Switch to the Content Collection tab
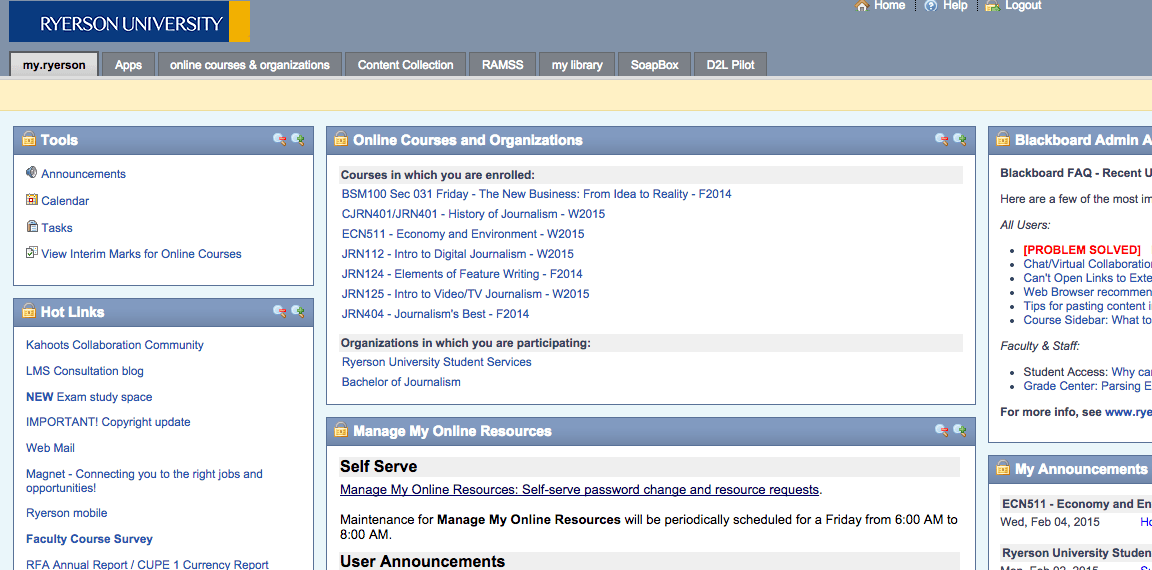 [x=405, y=65]
